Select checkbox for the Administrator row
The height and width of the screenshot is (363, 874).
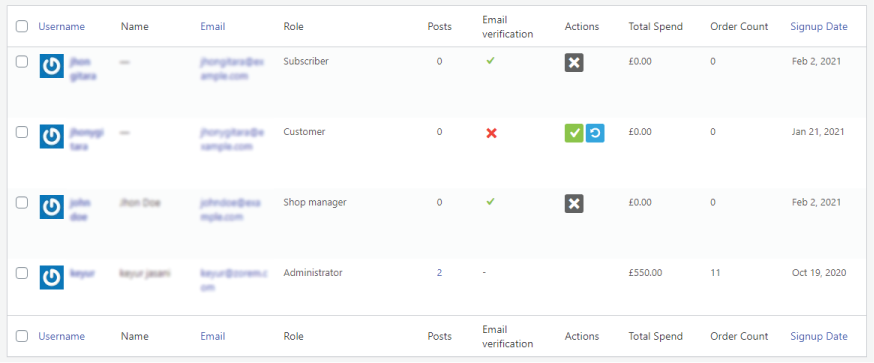(22, 273)
